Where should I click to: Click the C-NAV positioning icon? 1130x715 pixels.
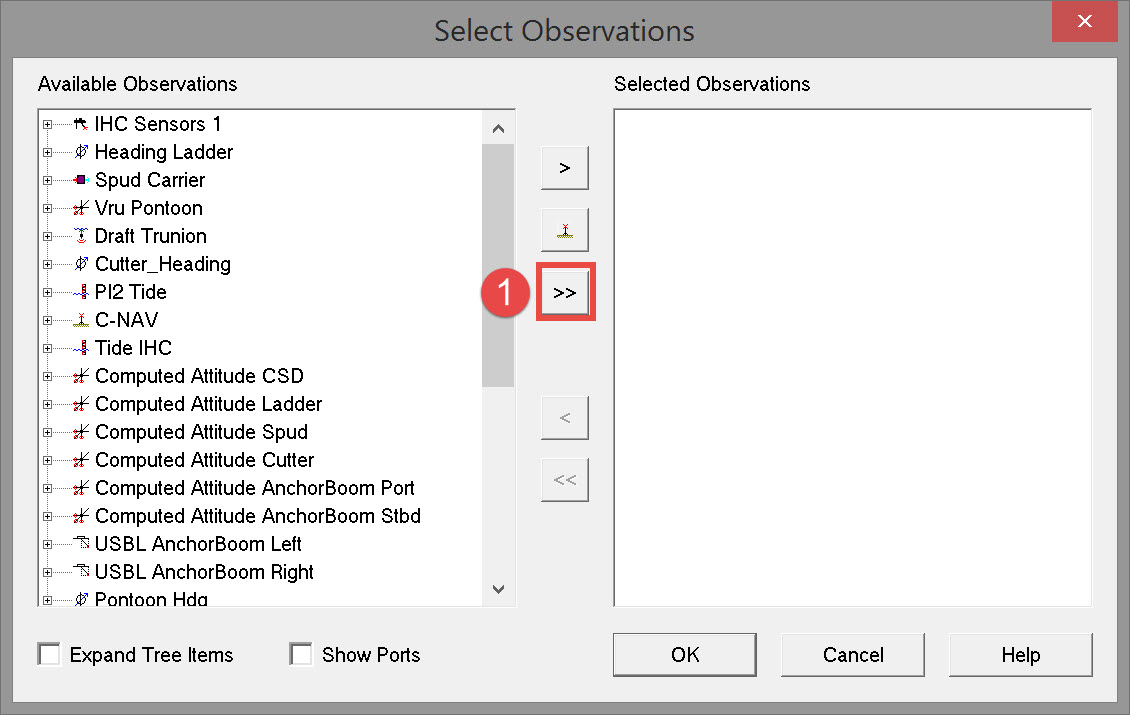pos(81,320)
